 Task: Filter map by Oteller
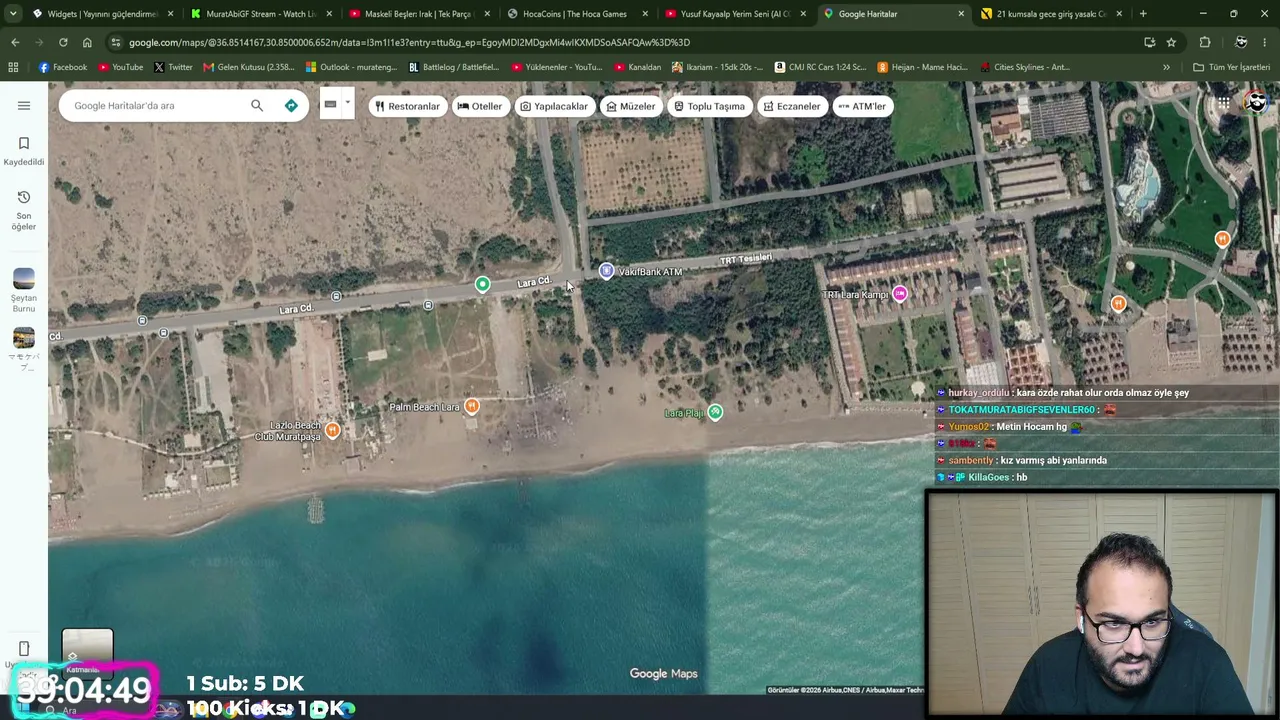(x=480, y=106)
